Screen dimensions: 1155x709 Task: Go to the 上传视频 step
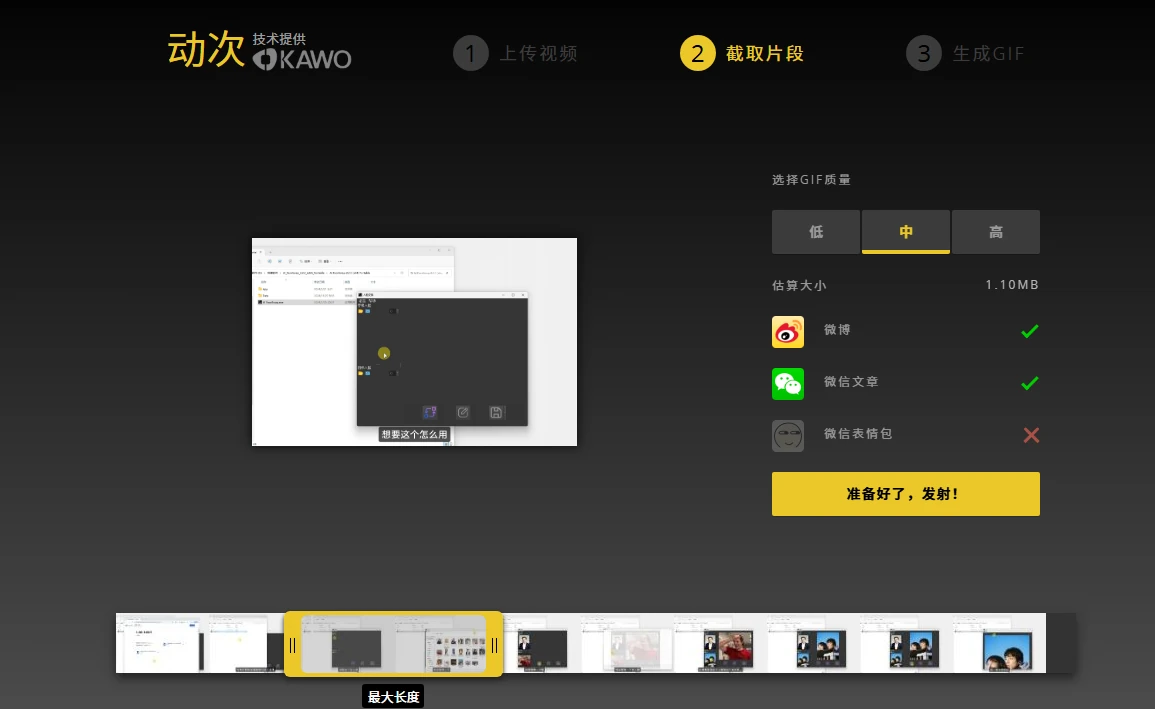coord(538,54)
